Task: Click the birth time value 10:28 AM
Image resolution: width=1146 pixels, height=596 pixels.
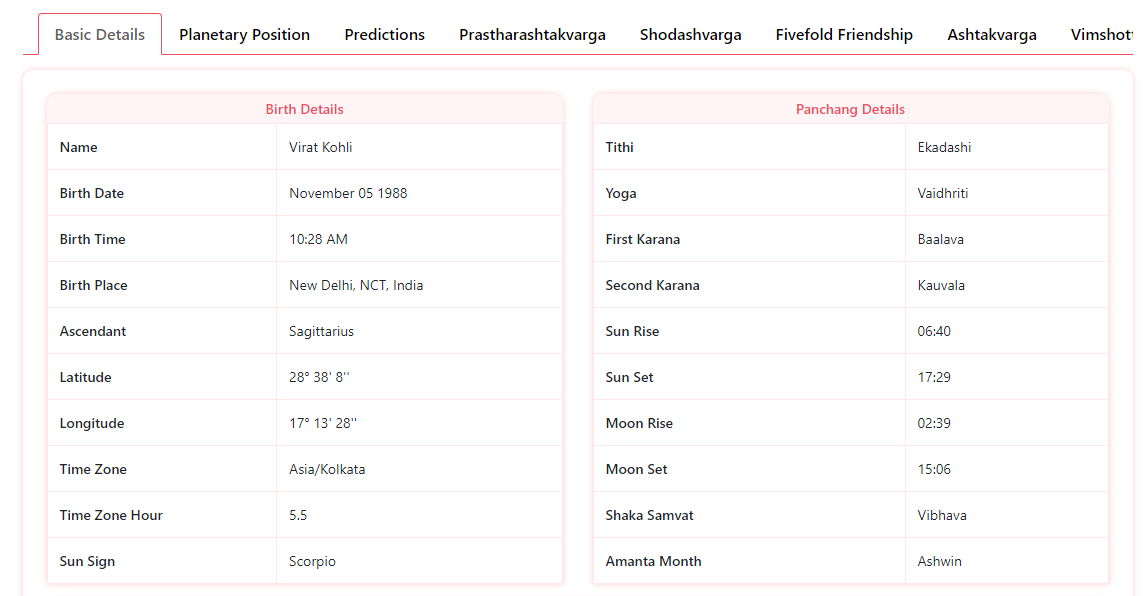Action: (x=319, y=239)
